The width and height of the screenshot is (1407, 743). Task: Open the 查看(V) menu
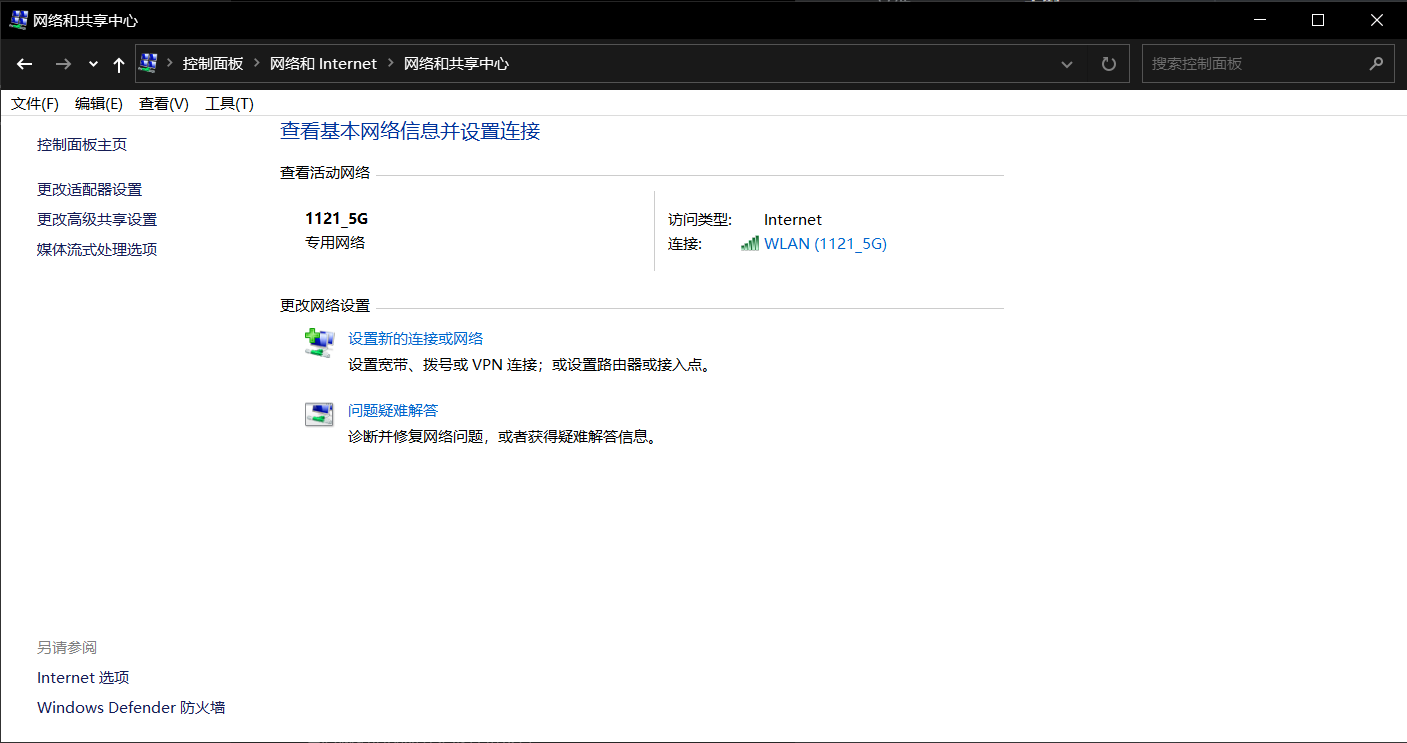164,104
